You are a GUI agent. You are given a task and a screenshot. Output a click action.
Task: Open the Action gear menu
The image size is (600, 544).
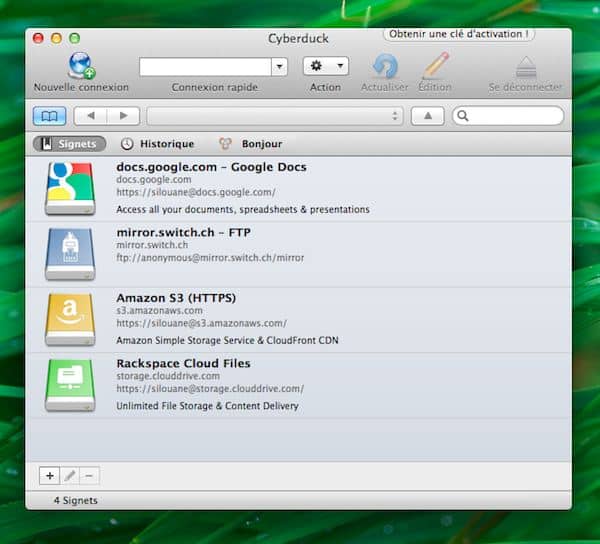pyautogui.click(x=326, y=66)
